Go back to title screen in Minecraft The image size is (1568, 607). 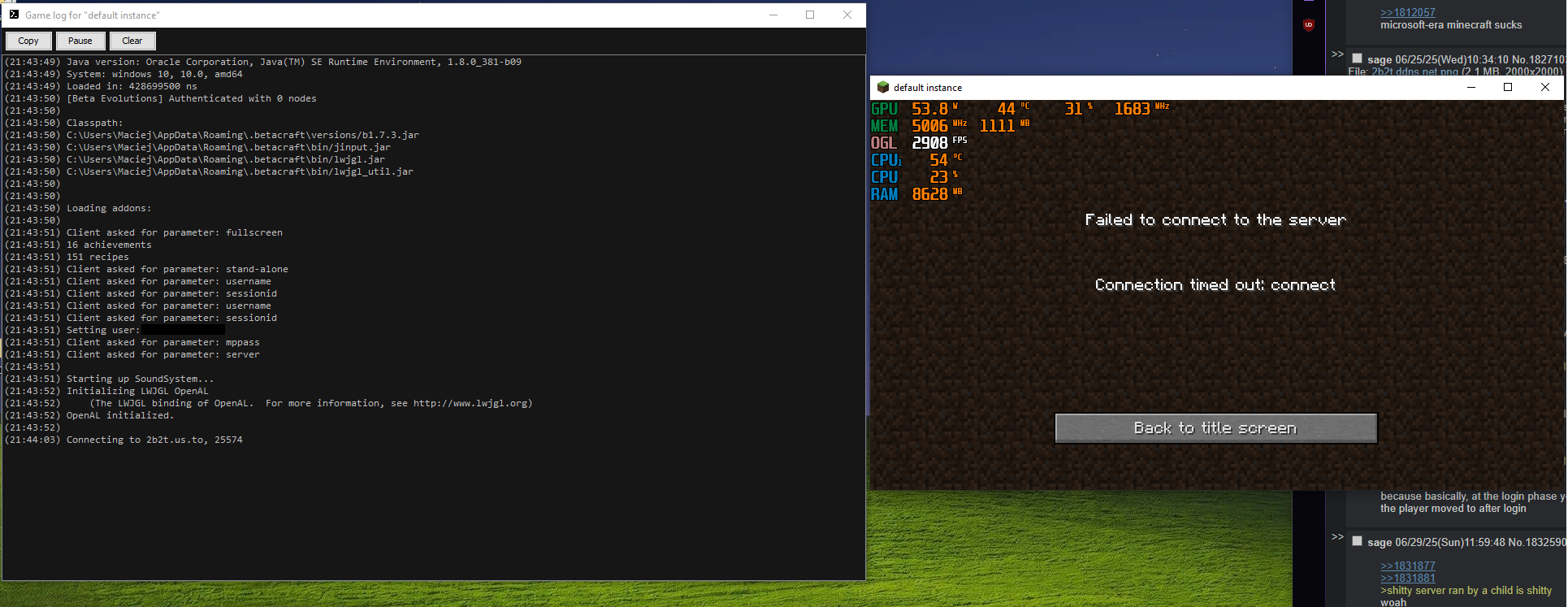pos(1215,428)
